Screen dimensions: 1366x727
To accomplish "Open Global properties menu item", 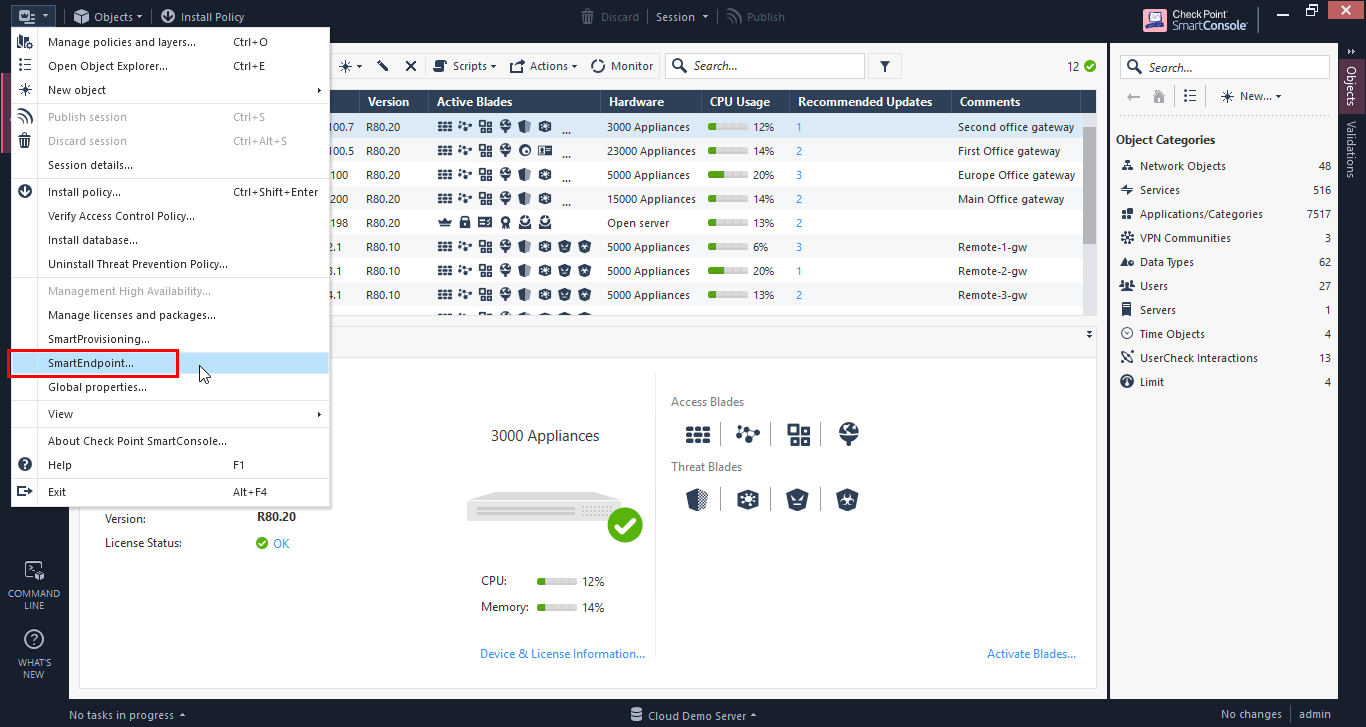I will (170, 387).
